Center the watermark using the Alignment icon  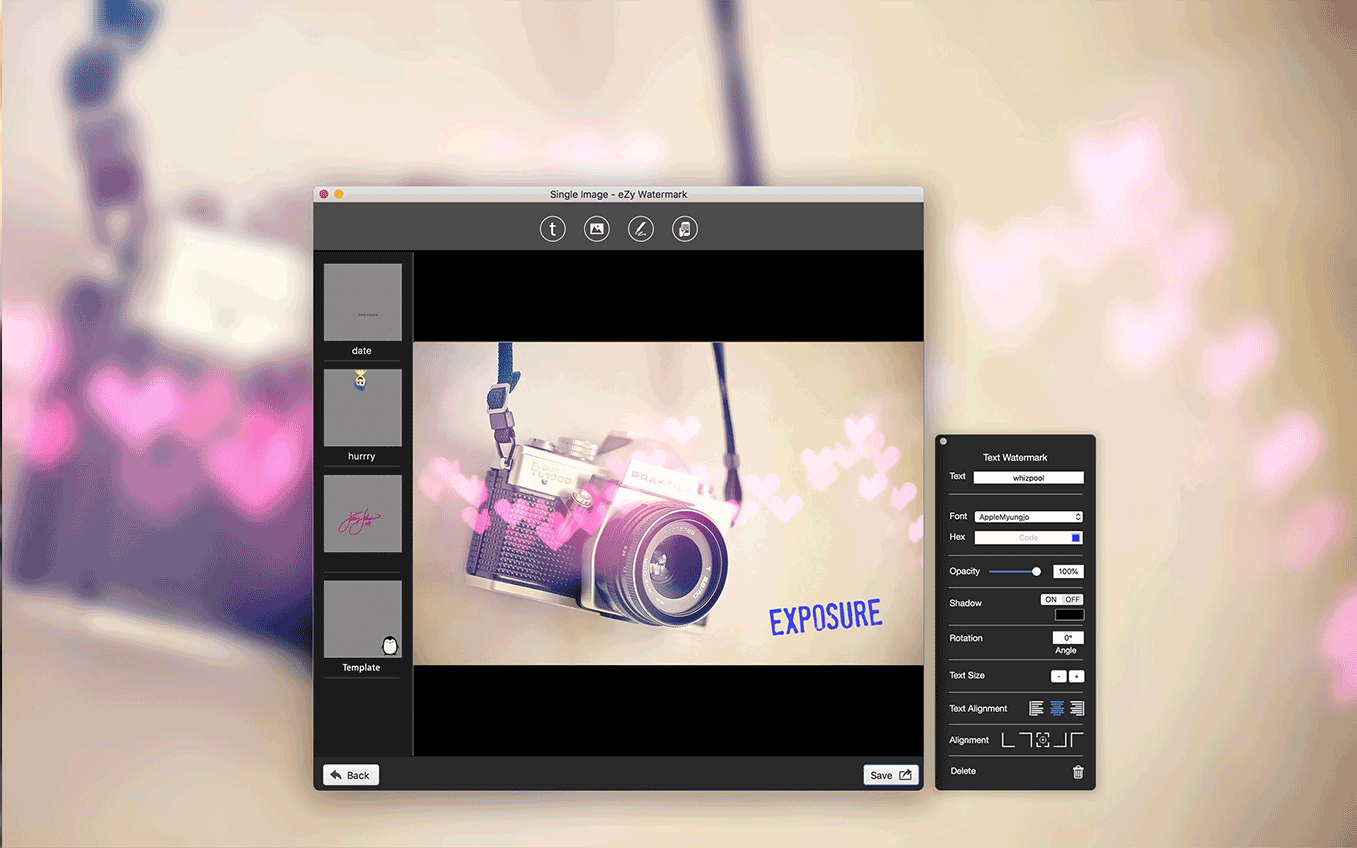(x=1043, y=740)
